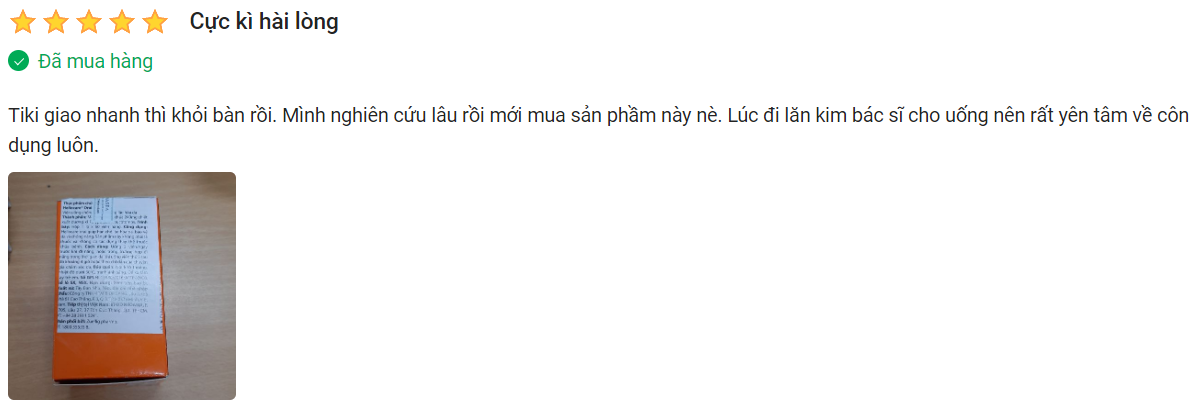Click the "dụng luôn." text line
Image resolution: width=1194 pixels, height=413 pixels.
(x=53, y=146)
